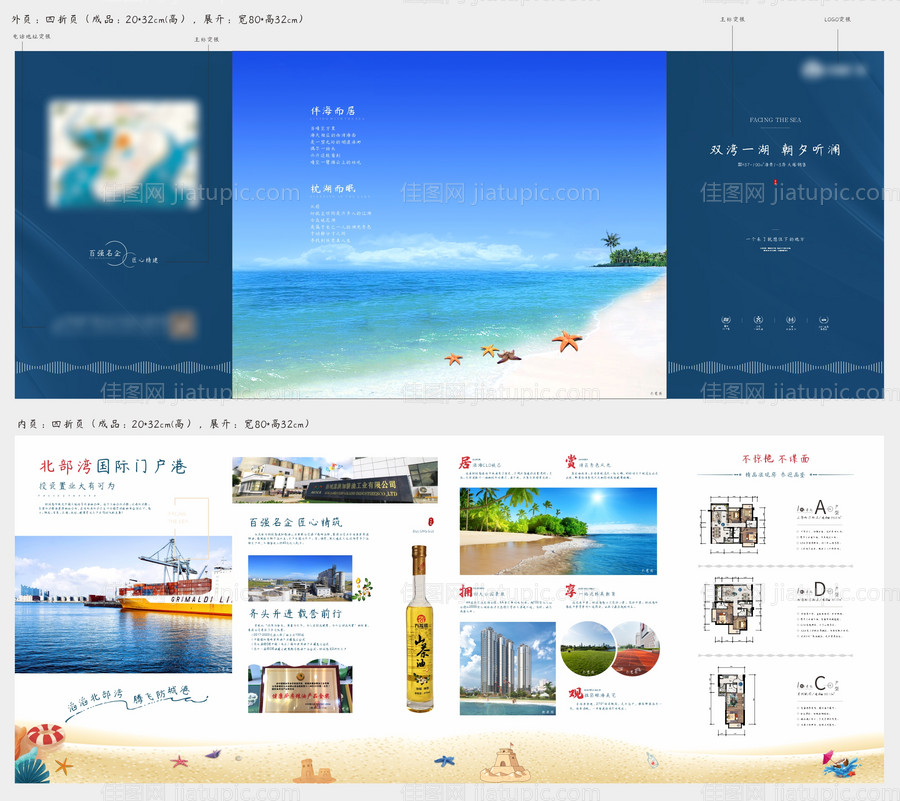This screenshot has height=801, width=900.
Task: Select the third circular icon below 双湾一湖 heading
Action: point(791,319)
